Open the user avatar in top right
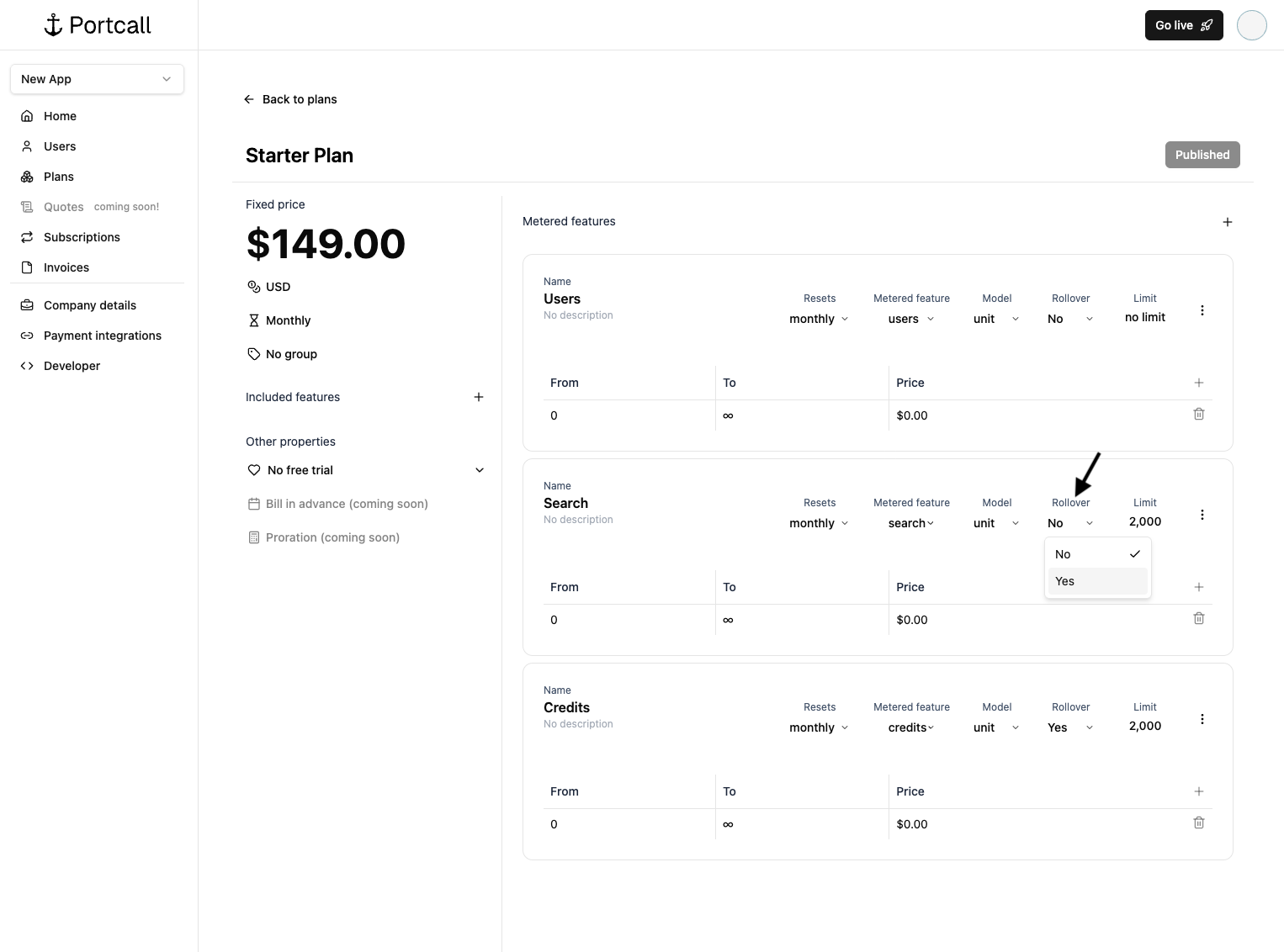The height and width of the screenshot is (952, 1284). pos(1251,25)
